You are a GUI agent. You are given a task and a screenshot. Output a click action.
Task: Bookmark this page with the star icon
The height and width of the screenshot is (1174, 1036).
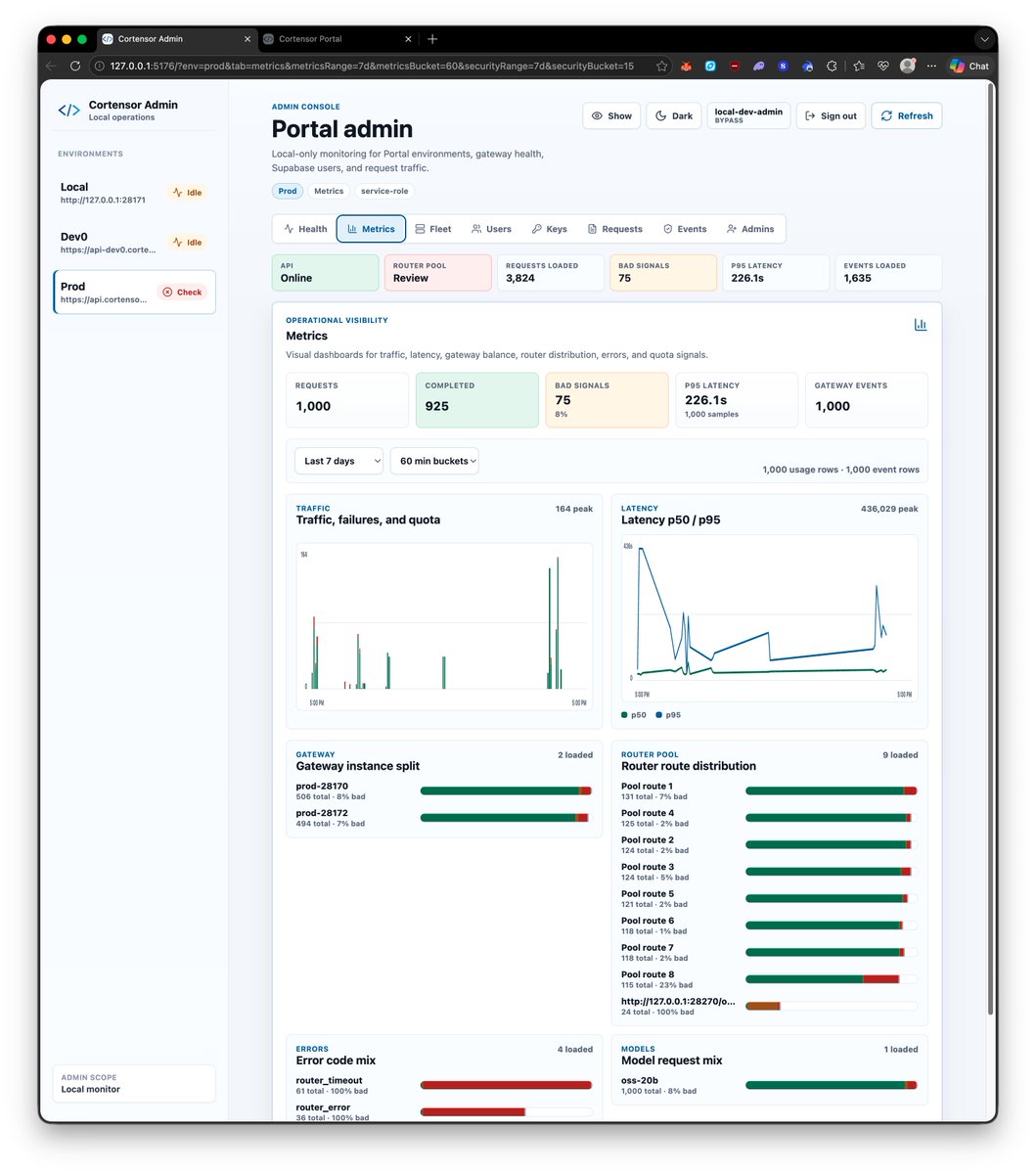pyautogui.click(x=662, y=66)
